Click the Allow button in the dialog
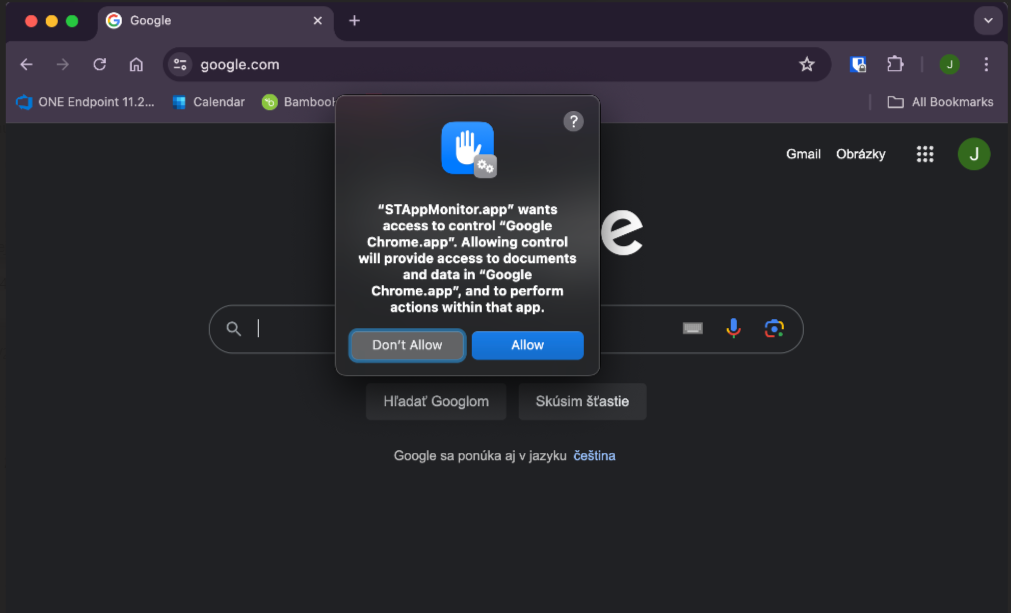The width and height of the screenshot is (1011, 613). point(527,345)
